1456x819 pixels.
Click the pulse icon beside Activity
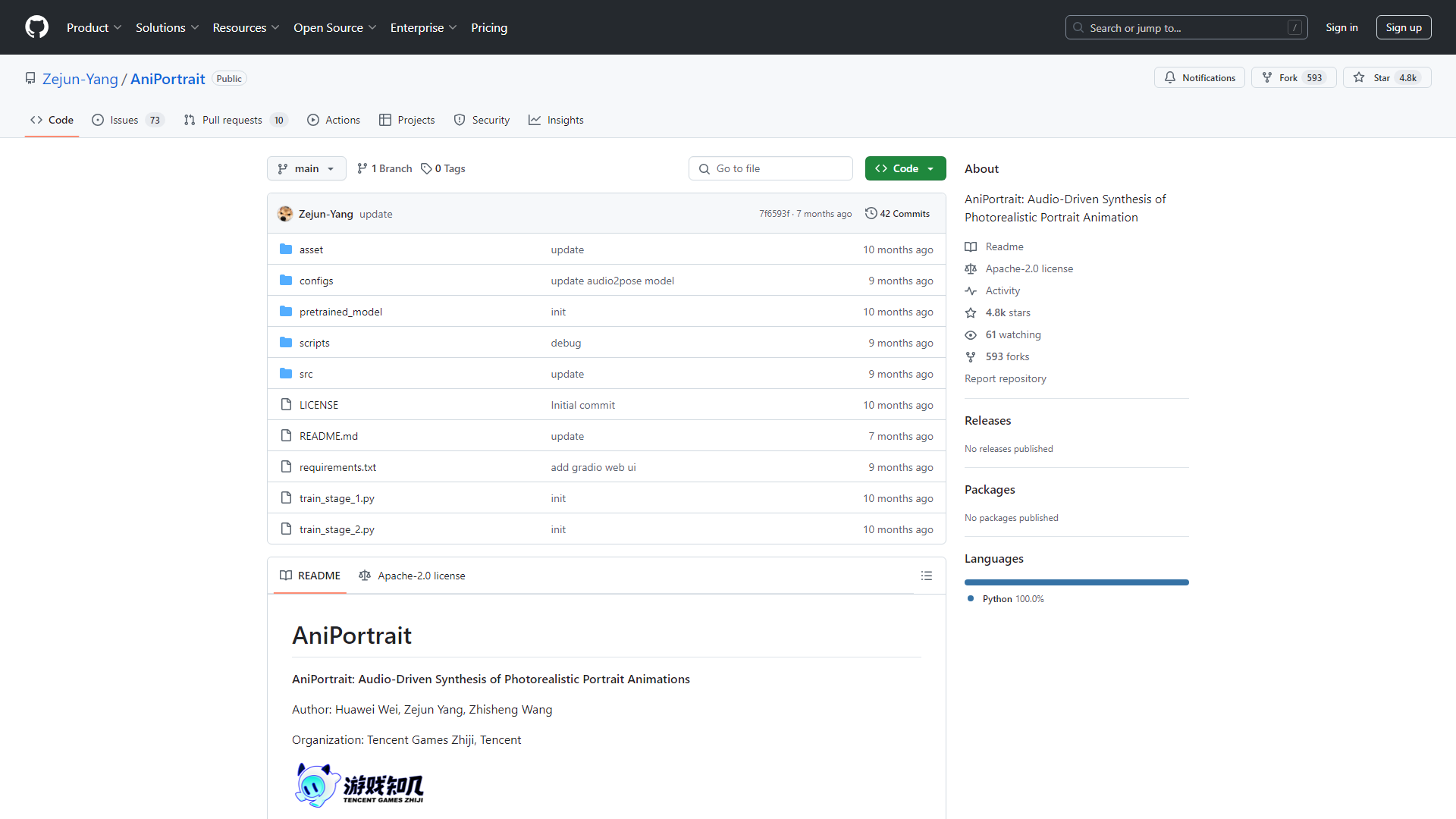click(x=971, y=291)
